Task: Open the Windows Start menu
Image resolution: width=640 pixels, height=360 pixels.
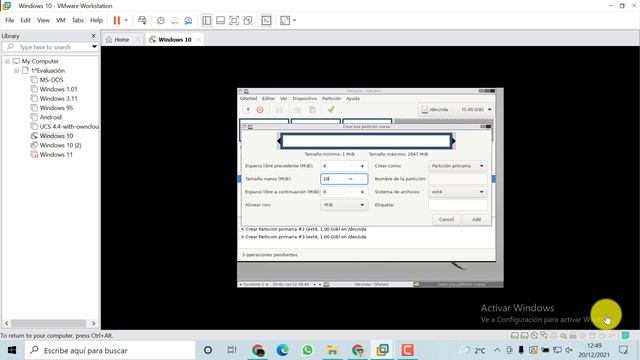Action: [x=12, y=350]
